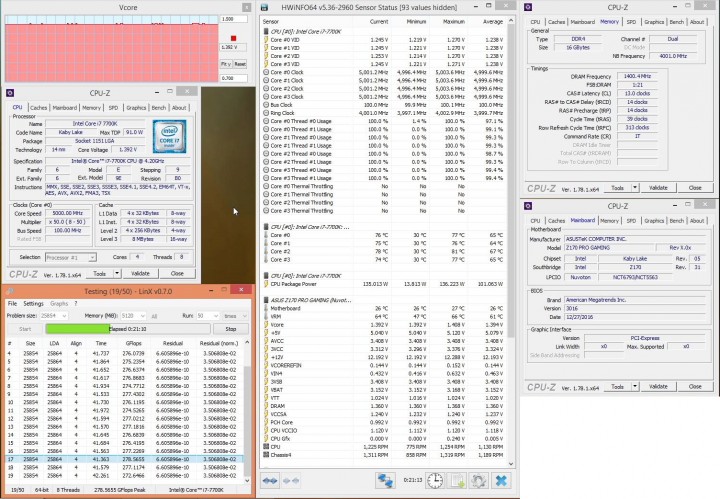Open Tools arrow in CPU-Z Memory window

635,188
